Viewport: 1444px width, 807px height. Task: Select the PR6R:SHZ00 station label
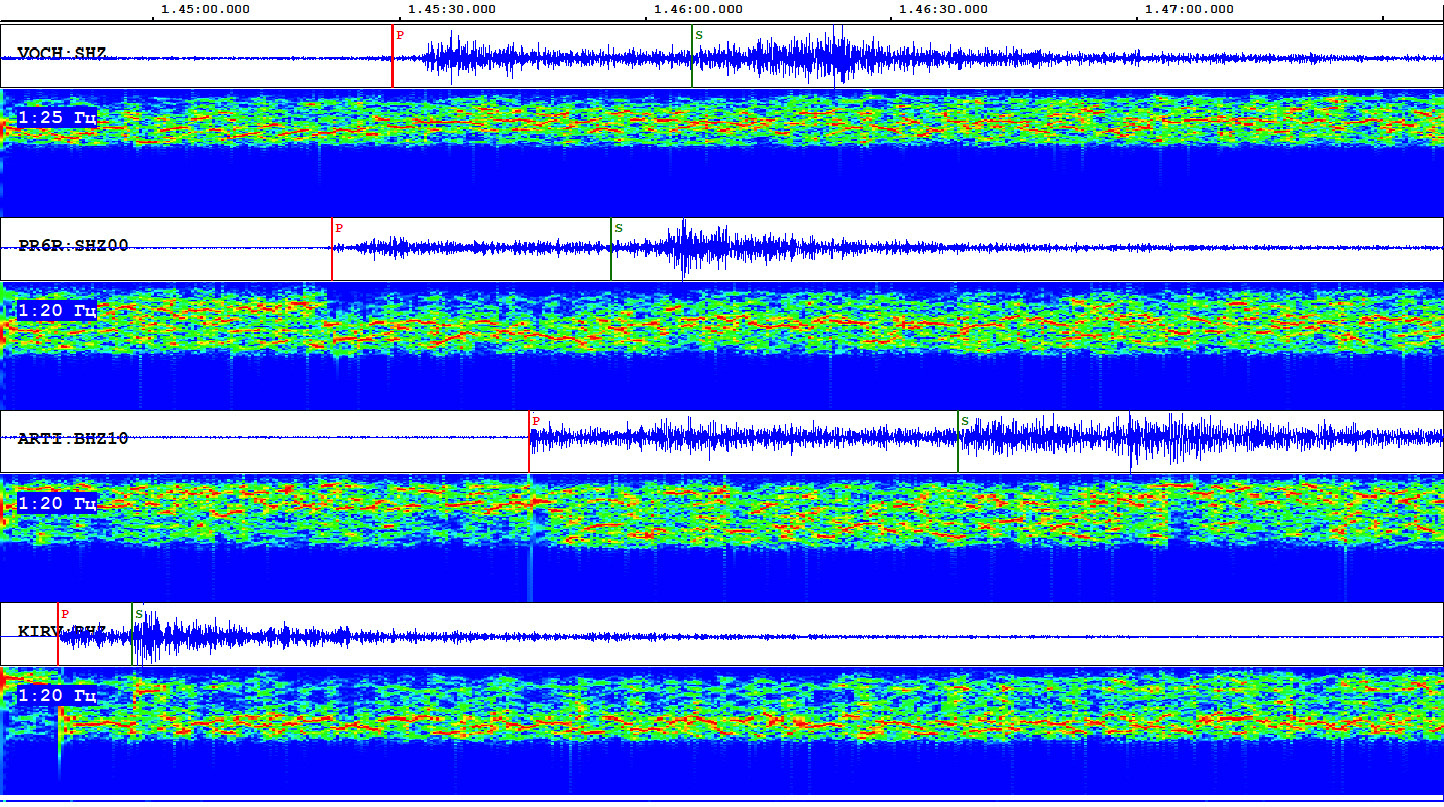point(73,246)
